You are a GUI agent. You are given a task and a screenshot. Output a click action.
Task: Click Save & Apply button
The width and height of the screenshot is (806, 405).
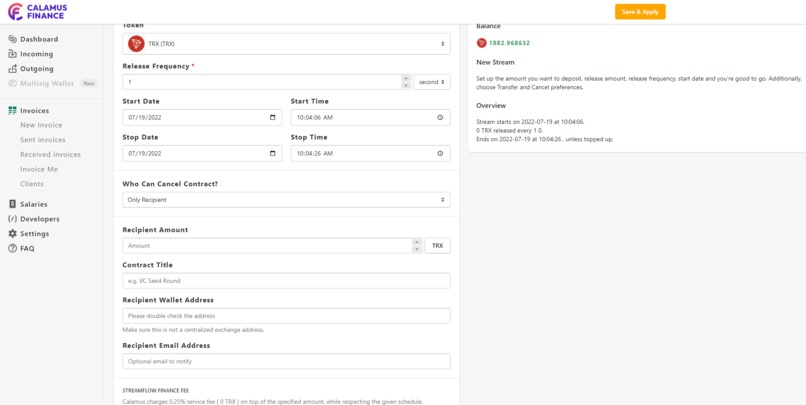[640, 12]
